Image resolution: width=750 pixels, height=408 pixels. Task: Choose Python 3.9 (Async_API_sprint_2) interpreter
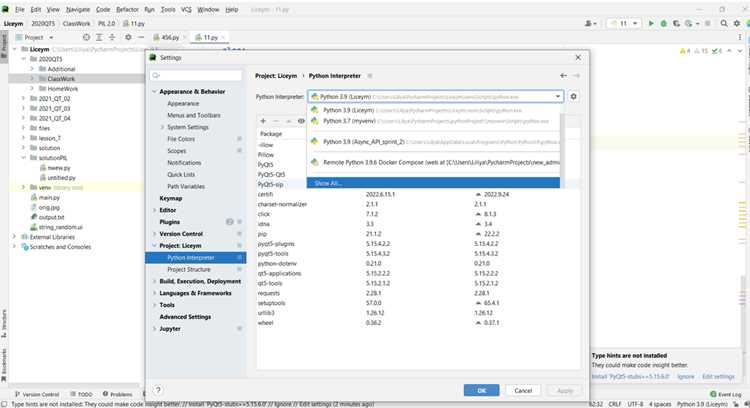click(433, 142)
